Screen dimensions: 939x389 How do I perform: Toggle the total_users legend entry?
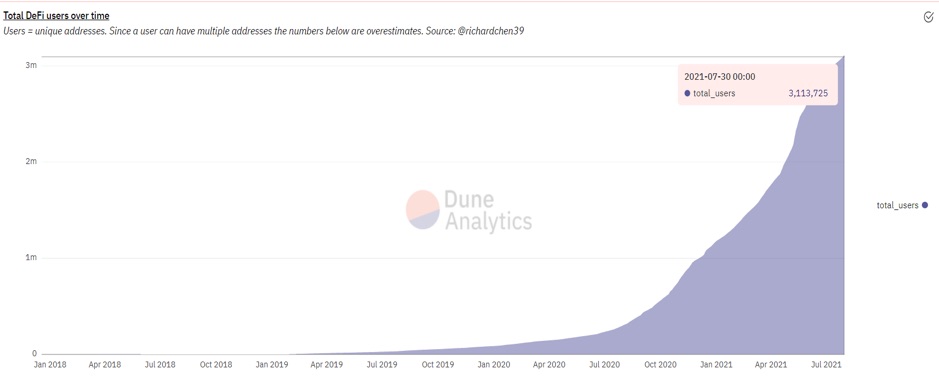tap(902, 205)
